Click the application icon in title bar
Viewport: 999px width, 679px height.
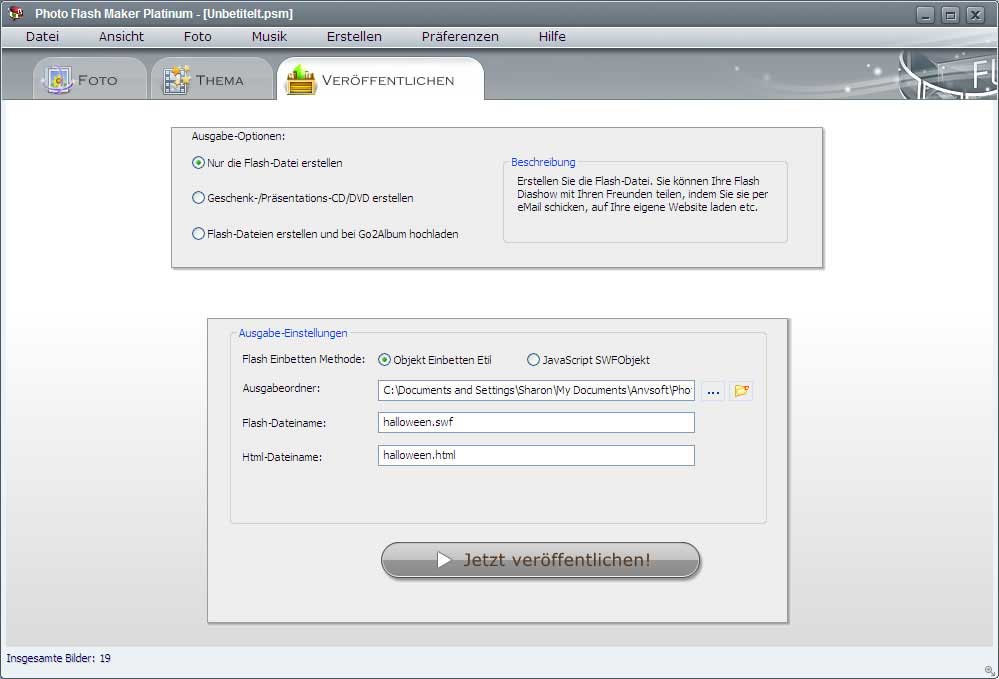point(16,13)
